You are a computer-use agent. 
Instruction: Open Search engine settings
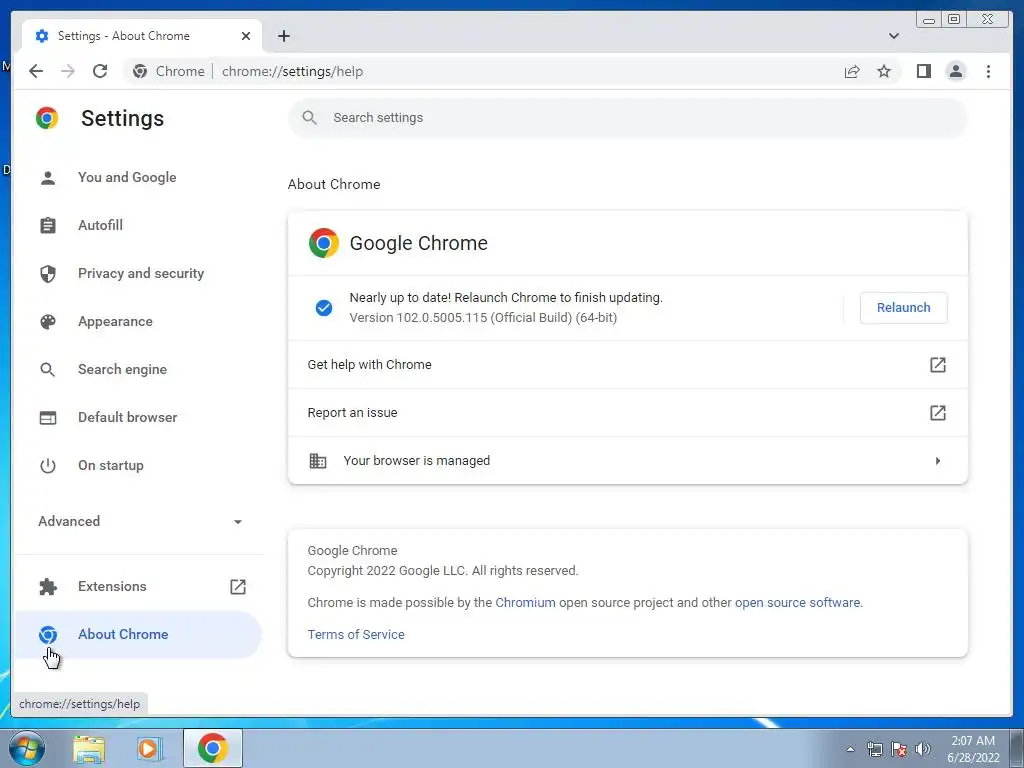138,370
